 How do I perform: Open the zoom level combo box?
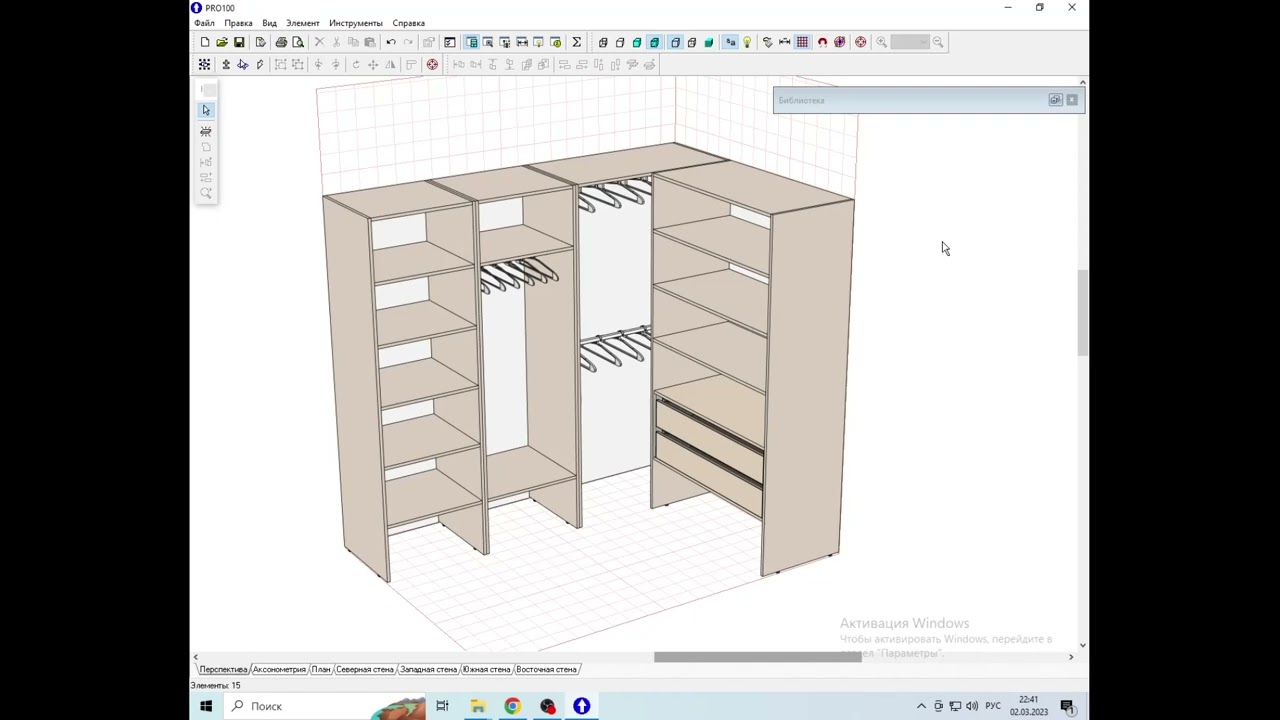point(910,42)
